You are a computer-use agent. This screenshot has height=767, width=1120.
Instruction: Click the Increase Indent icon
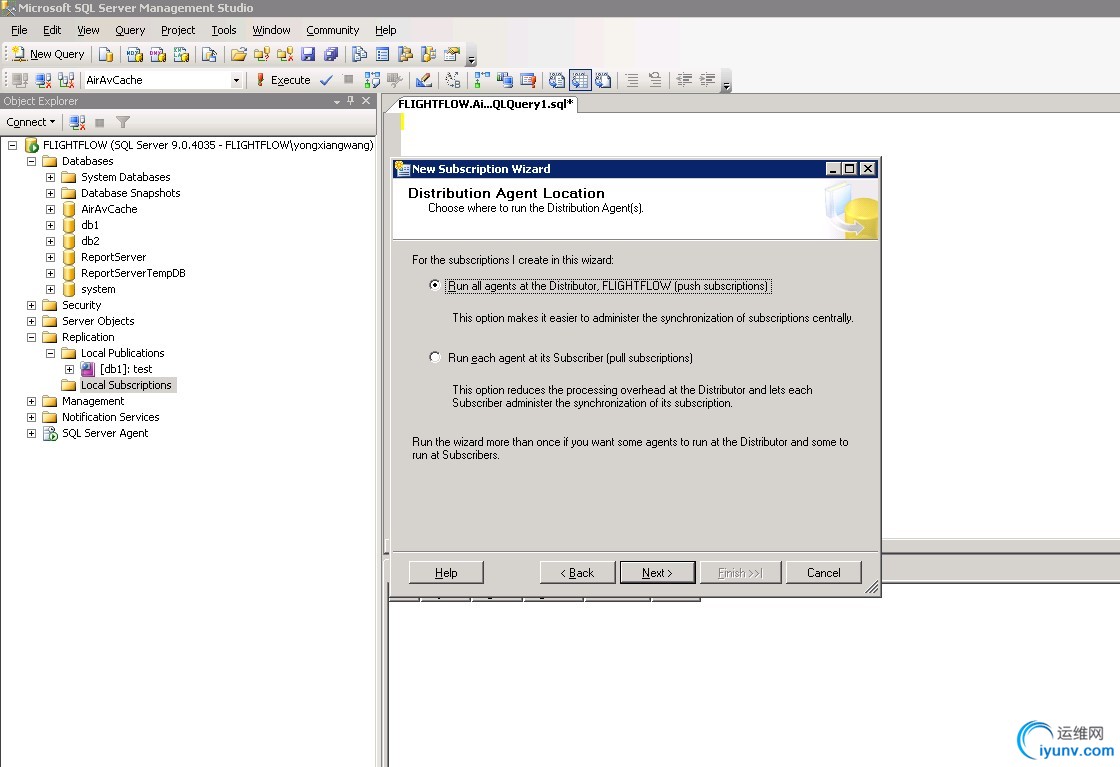[x=707, y=80]
